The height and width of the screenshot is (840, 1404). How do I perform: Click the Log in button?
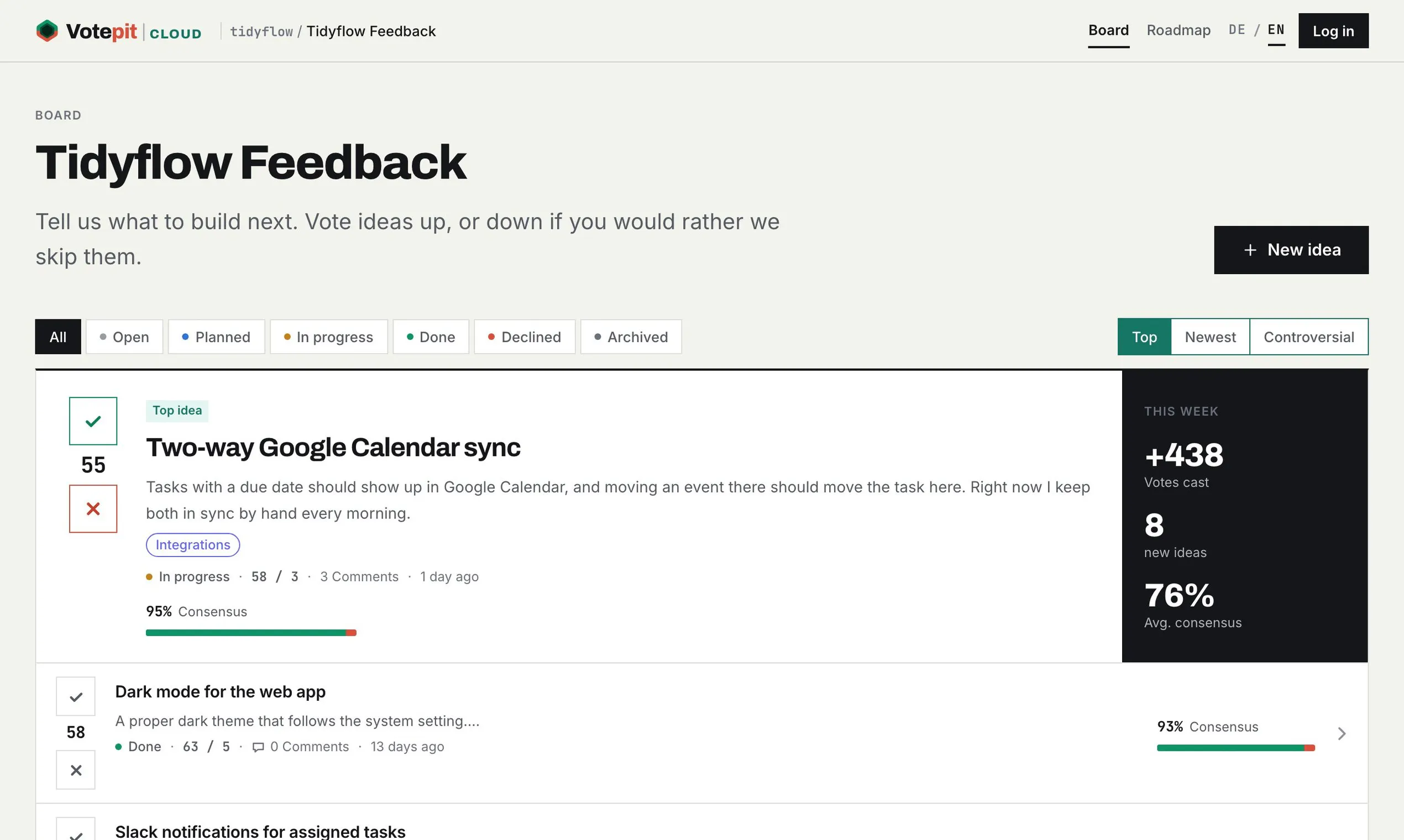click(1333, 30)
